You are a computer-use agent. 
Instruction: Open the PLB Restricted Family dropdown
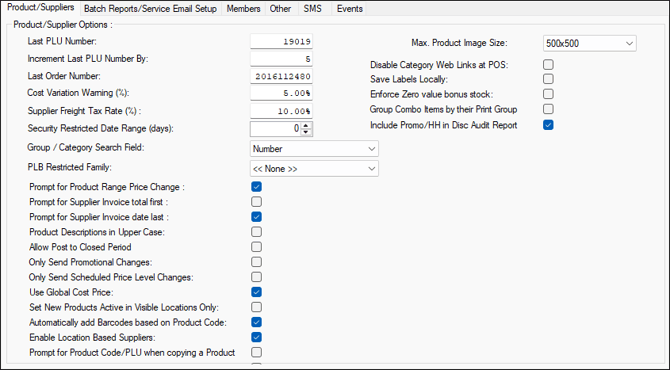coord(314,169)
